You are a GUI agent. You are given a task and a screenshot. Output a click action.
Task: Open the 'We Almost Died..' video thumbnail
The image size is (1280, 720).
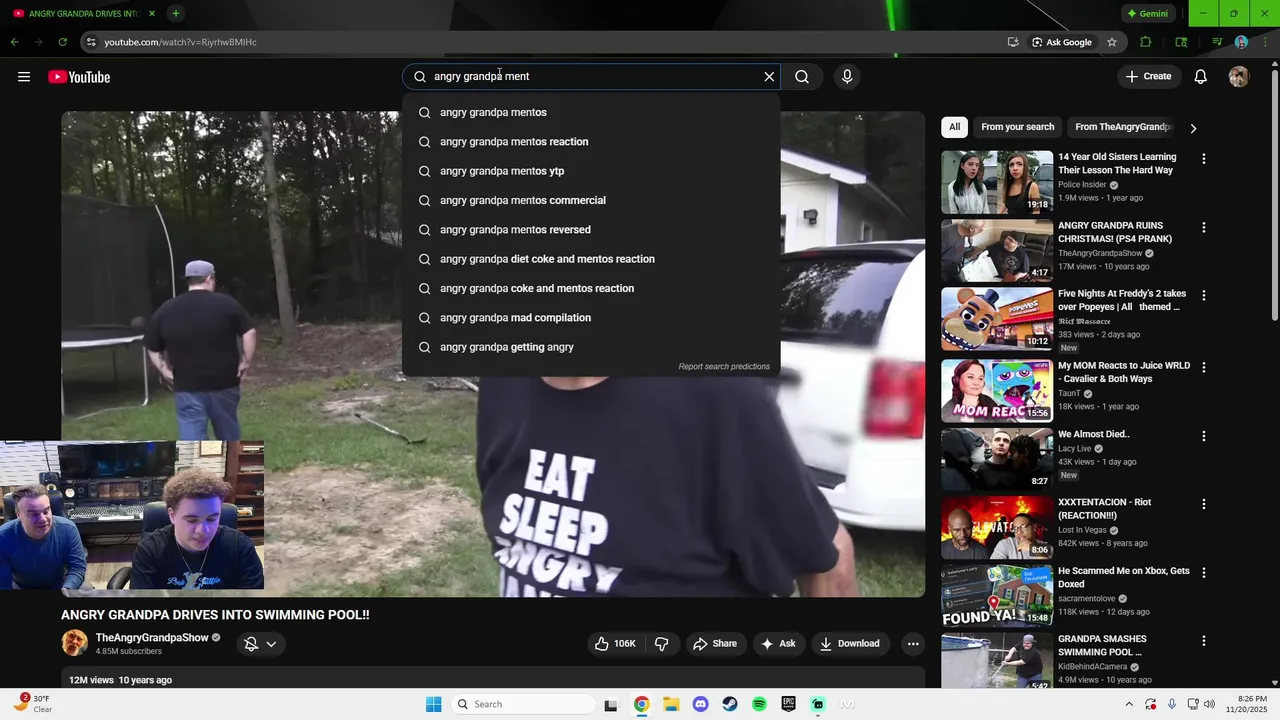point(997,459)
